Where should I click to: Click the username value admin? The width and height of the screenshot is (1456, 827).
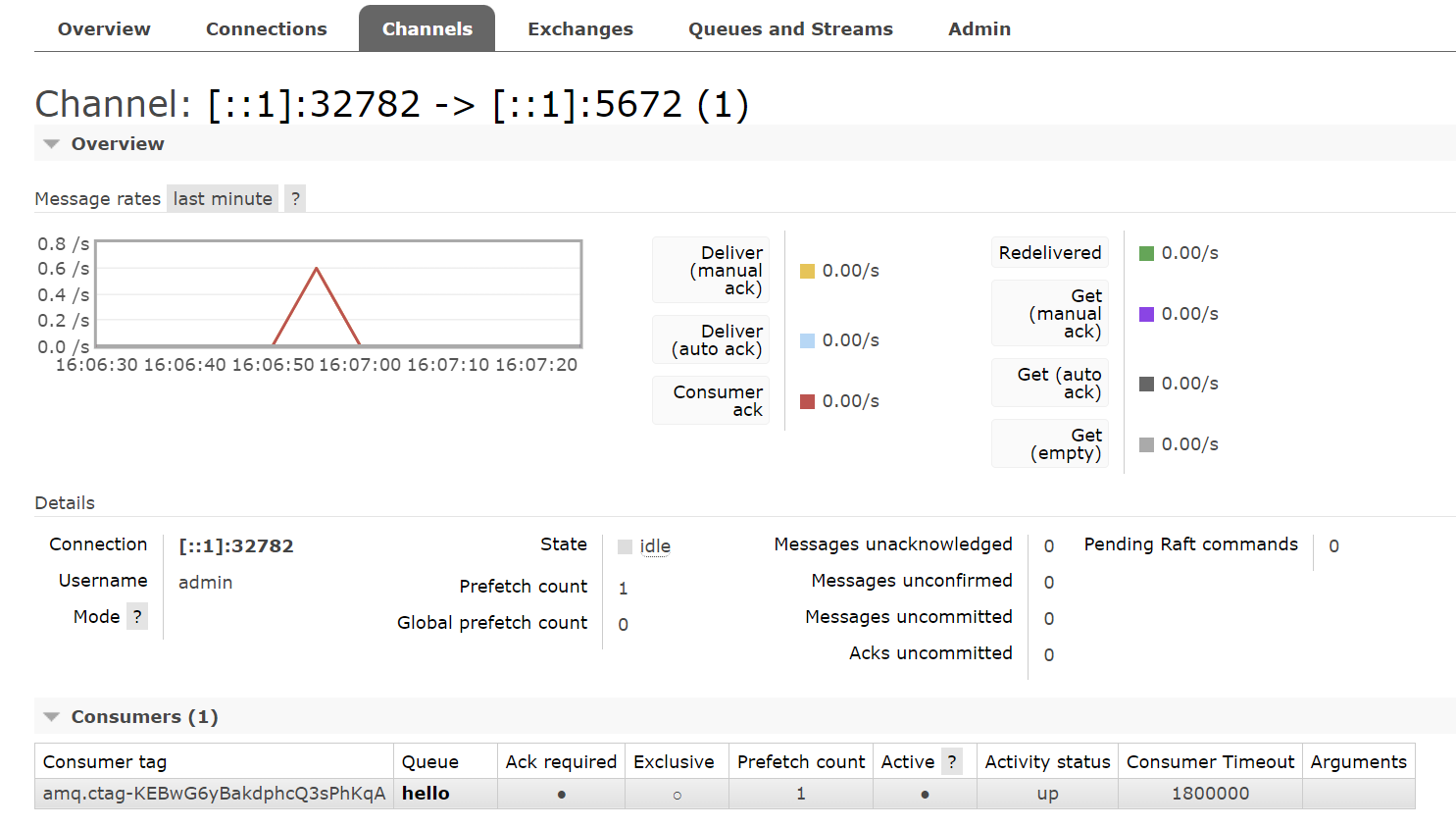pos(206,582)
